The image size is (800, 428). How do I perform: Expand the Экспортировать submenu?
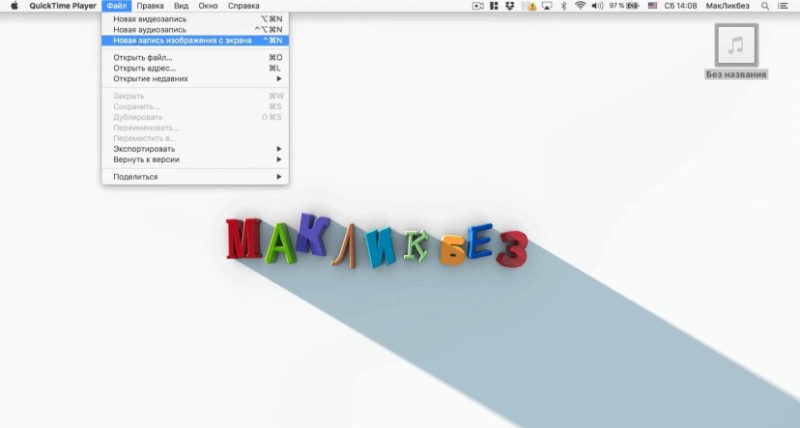tap(195, 148)
